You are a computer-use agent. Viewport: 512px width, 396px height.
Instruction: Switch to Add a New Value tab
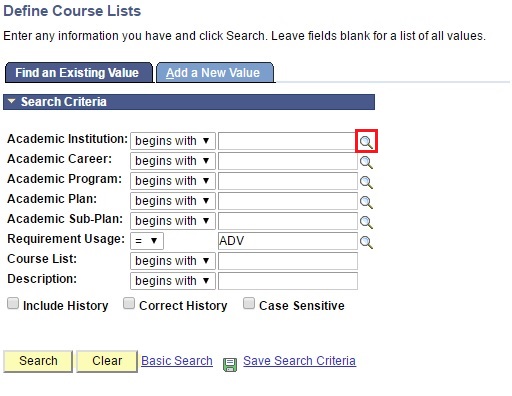(215, 72)
